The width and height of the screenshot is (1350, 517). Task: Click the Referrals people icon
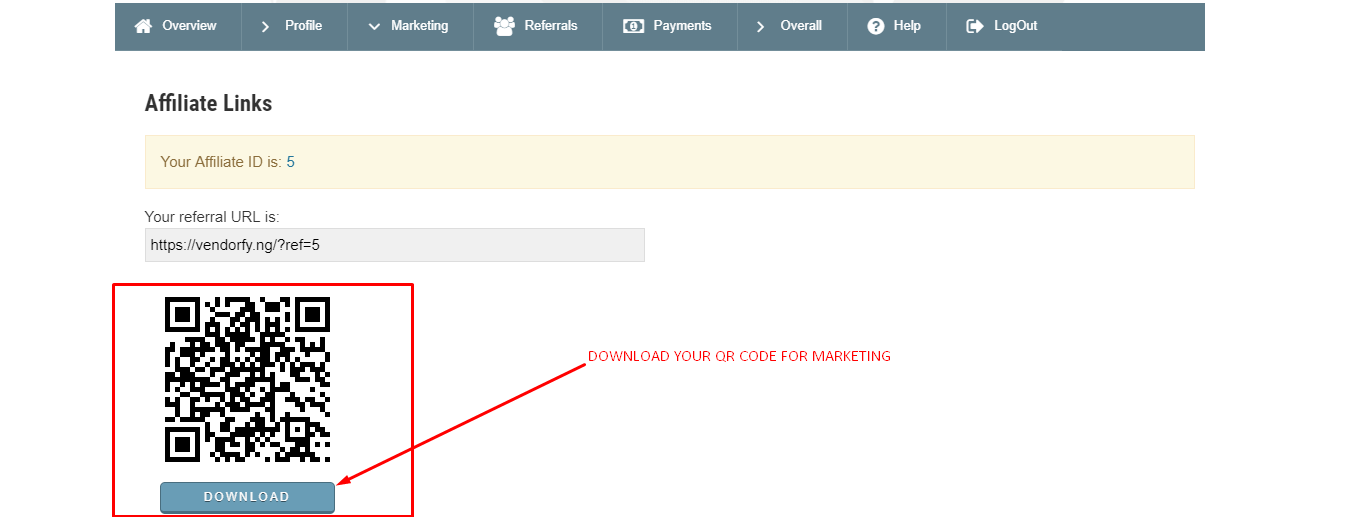pyautogui.click(x=505, y=26)
